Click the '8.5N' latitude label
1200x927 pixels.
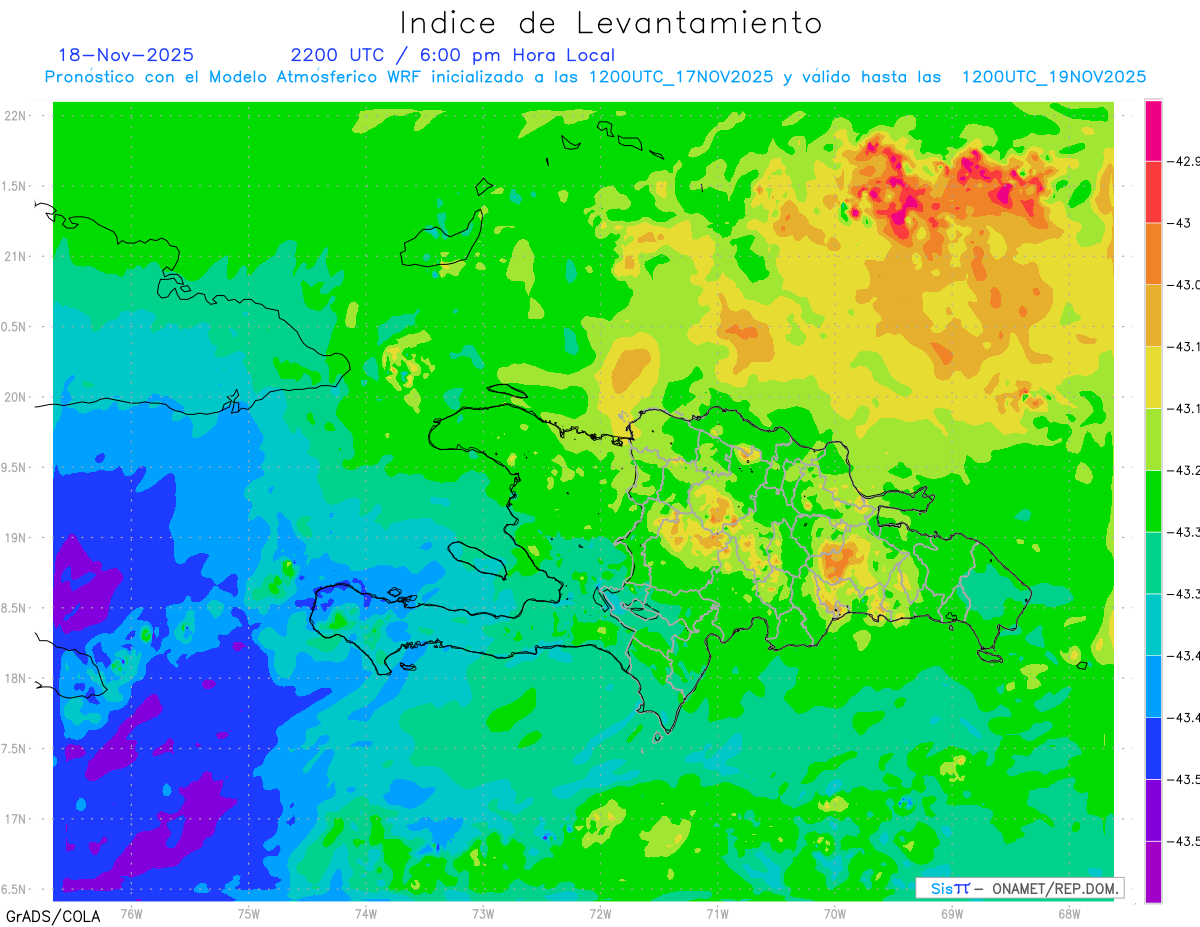(15, 608)
